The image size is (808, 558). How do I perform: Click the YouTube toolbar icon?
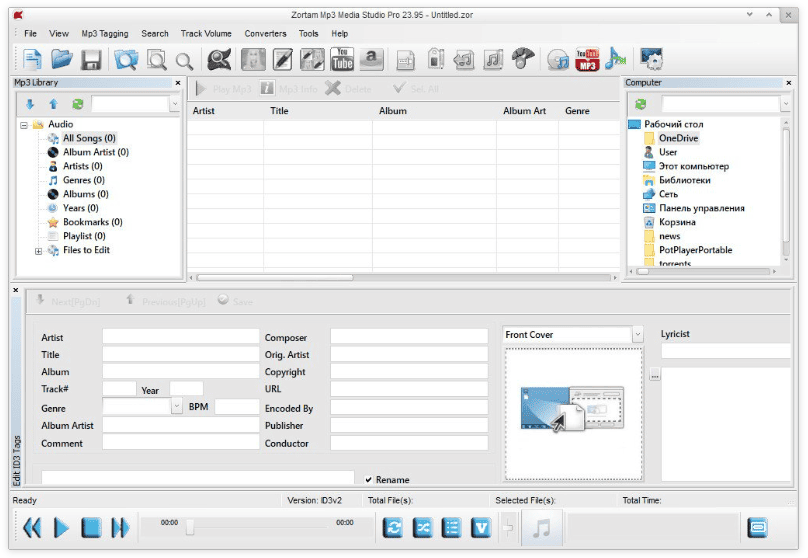342,59
